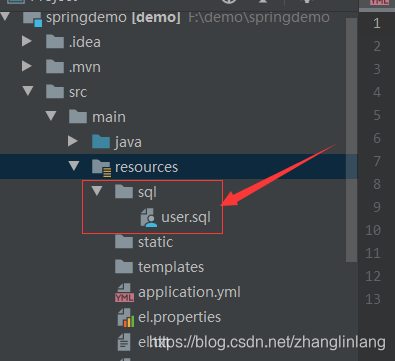Select the main tree entry
The height and width of the screenshot is (361, 395).
click(x=109, y=117)
